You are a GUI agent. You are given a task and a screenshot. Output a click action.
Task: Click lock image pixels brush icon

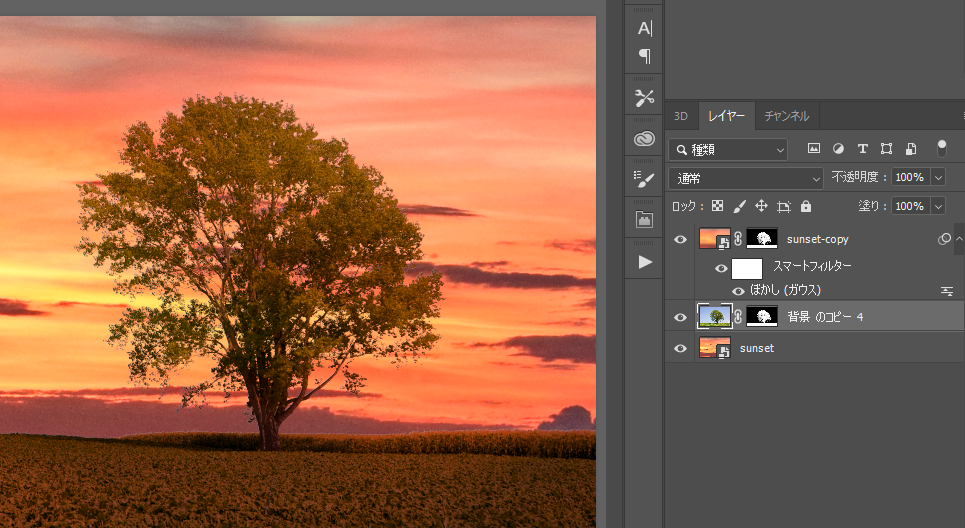pyautogui.click(x=740, y=206)
